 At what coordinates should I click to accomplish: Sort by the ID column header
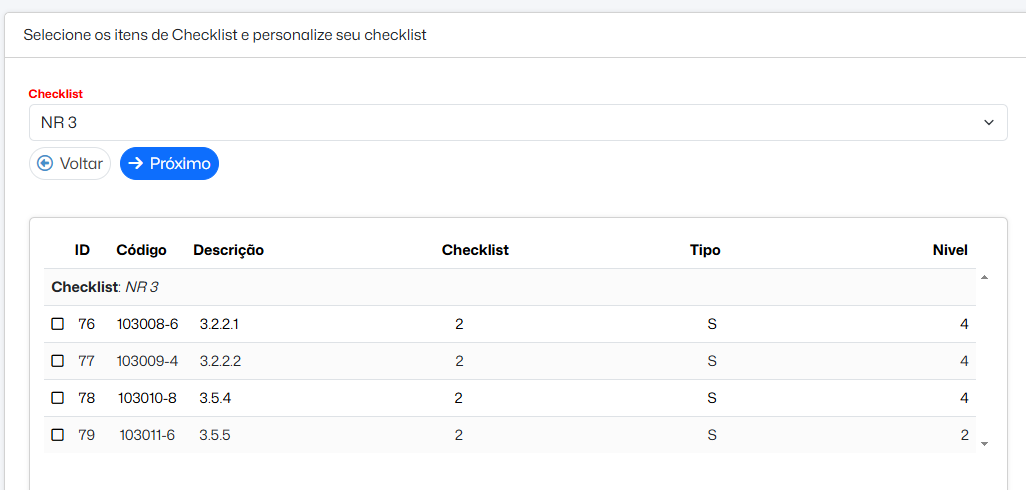[82, 250]
